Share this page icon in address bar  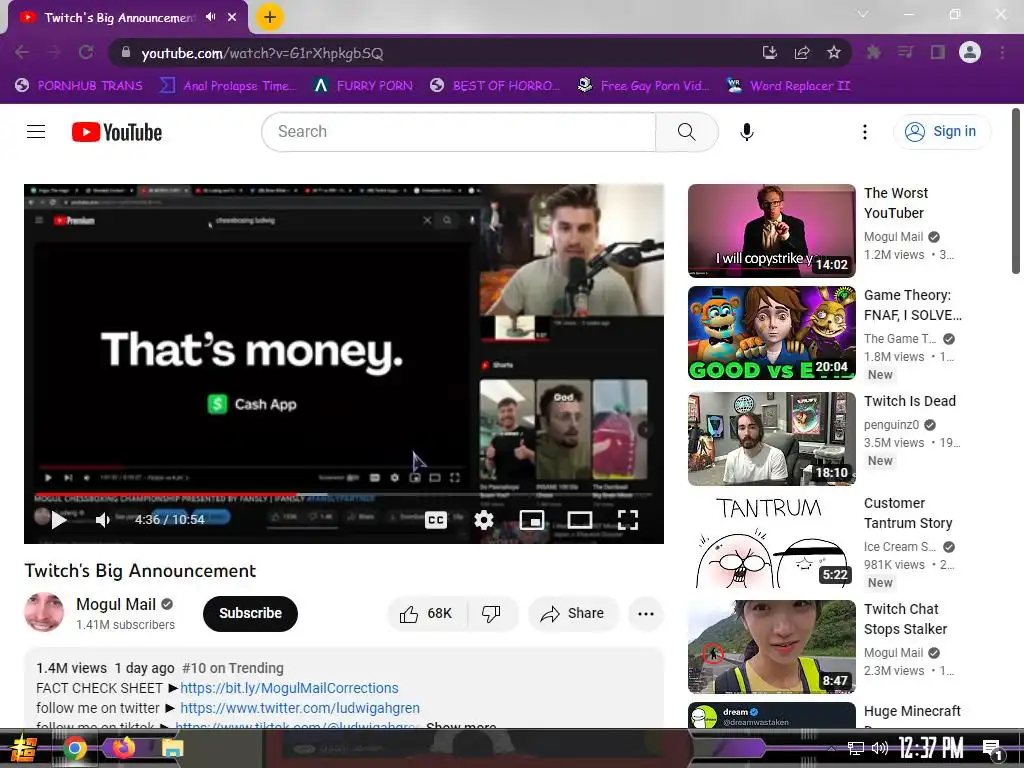click(802, 52)
